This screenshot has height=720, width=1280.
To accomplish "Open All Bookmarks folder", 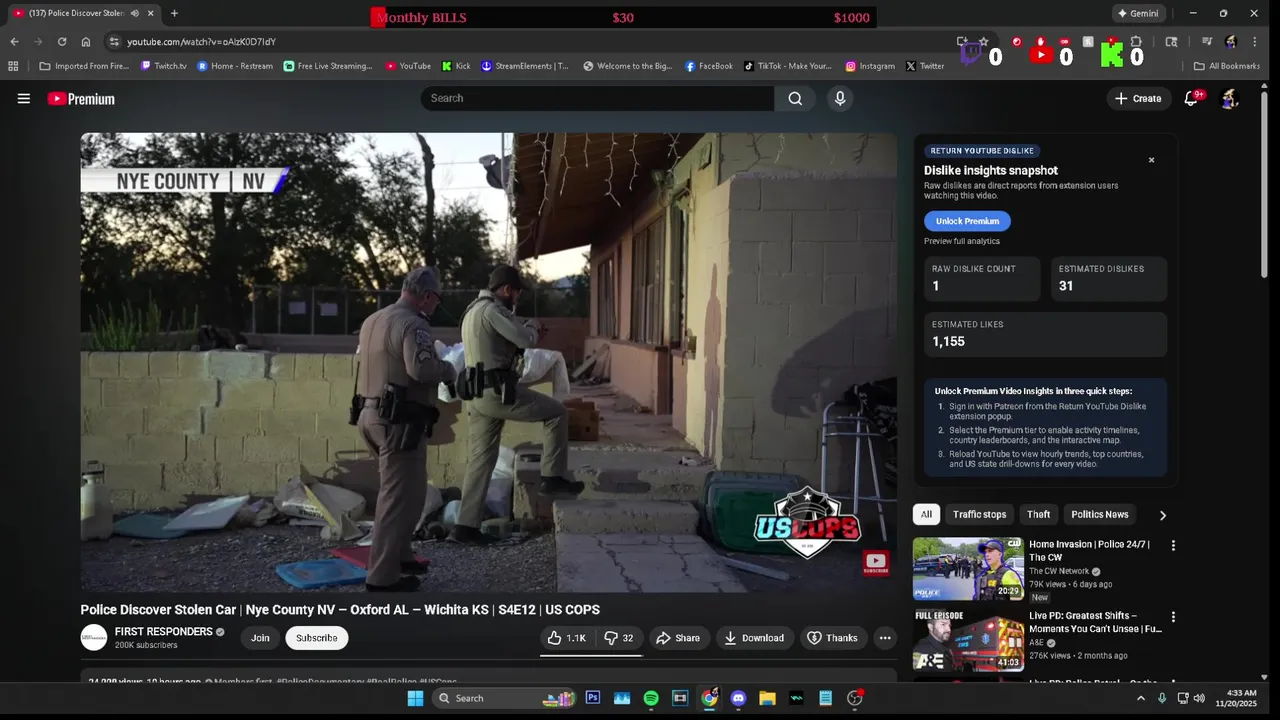I will pyautogui.click(x=1227, y=66).
